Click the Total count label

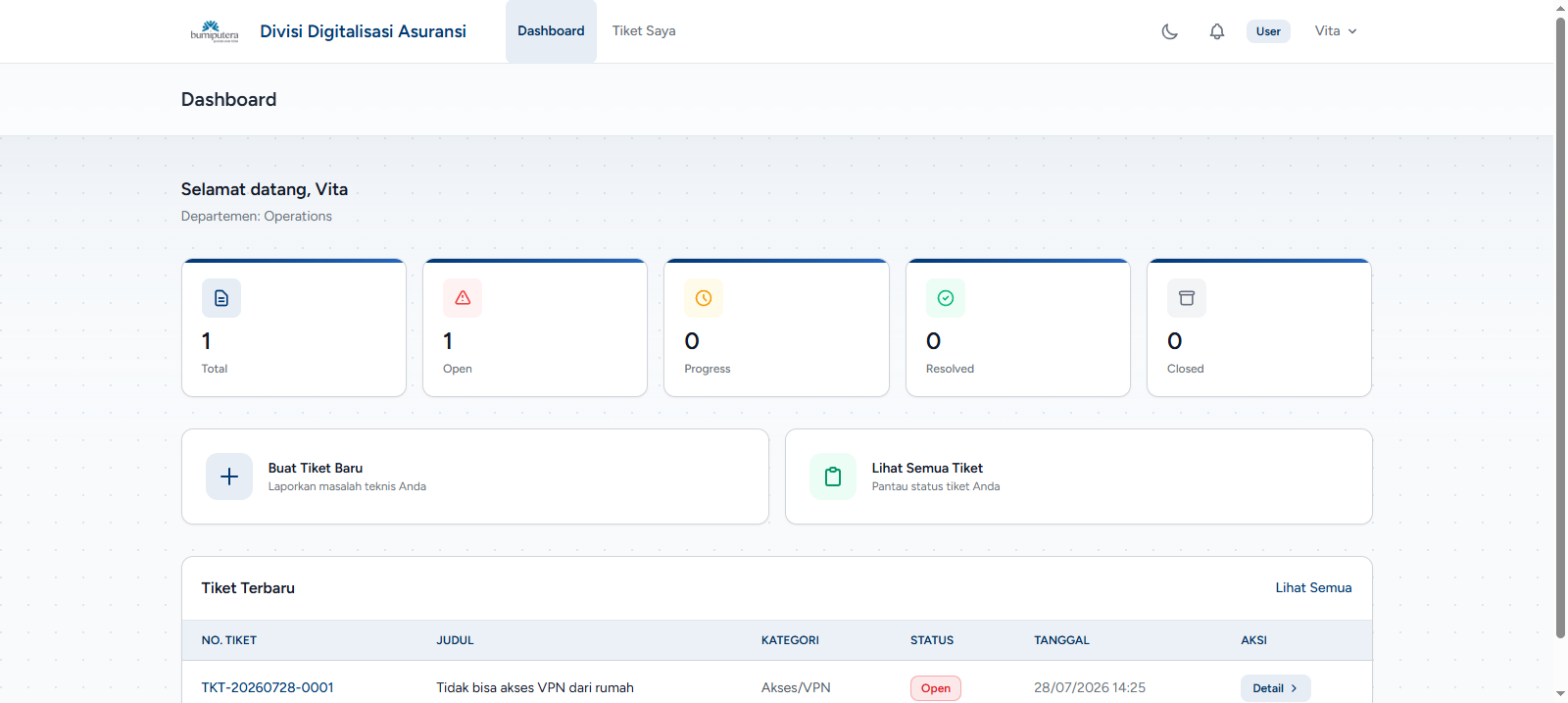coord(215,369)
